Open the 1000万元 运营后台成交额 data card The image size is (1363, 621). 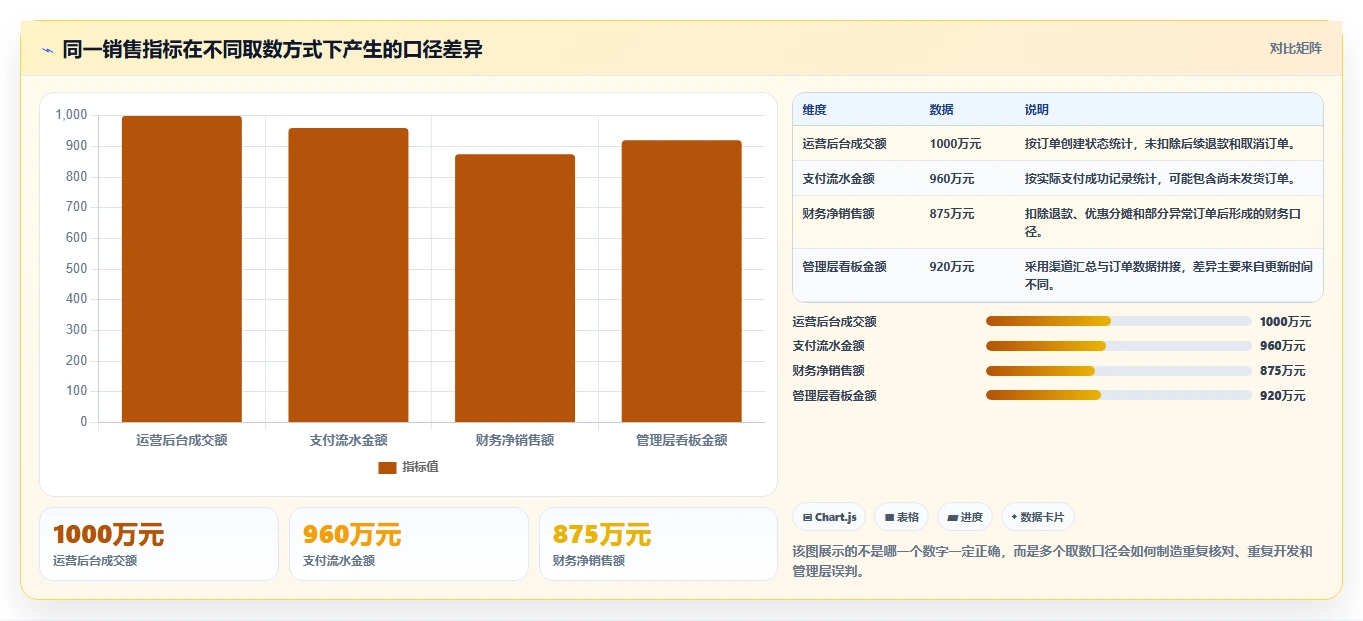[159, 544]
